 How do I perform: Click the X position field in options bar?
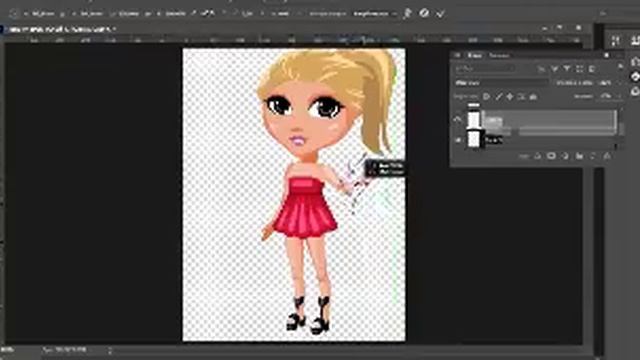click(x=42, y=13)
